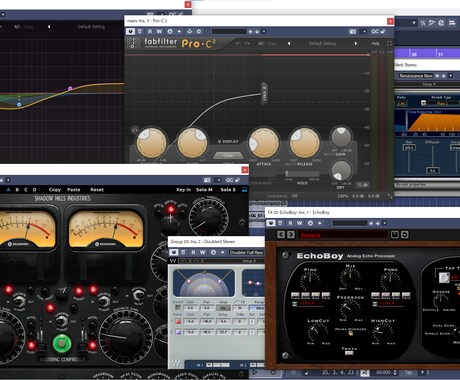Select settings slot C in Shadow Hills

click(26, 190)
